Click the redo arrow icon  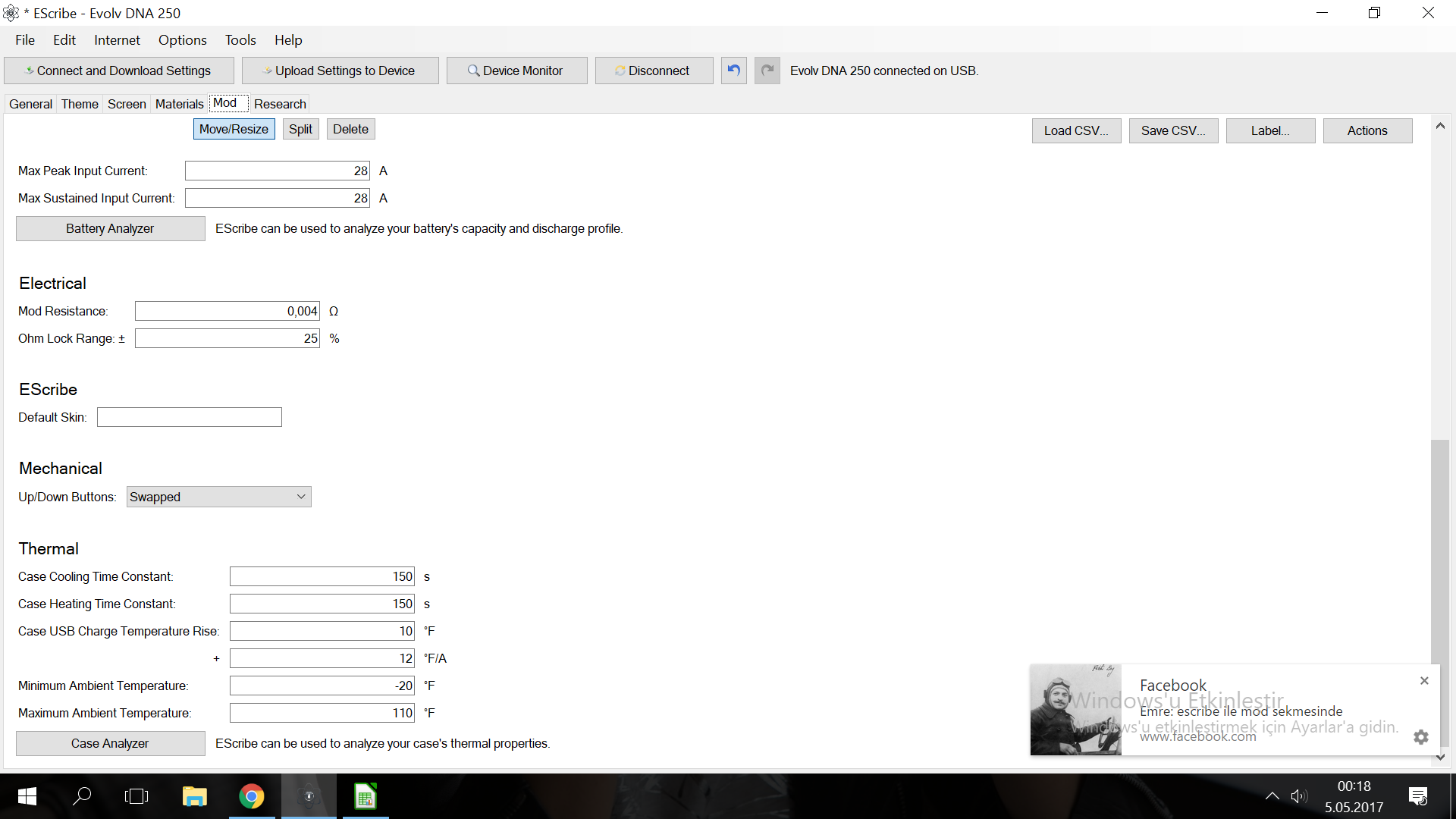[767, 71]
